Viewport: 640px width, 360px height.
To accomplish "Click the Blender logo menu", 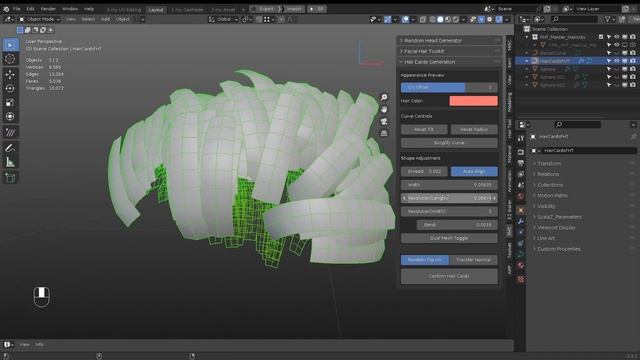I will click(6, 9).
